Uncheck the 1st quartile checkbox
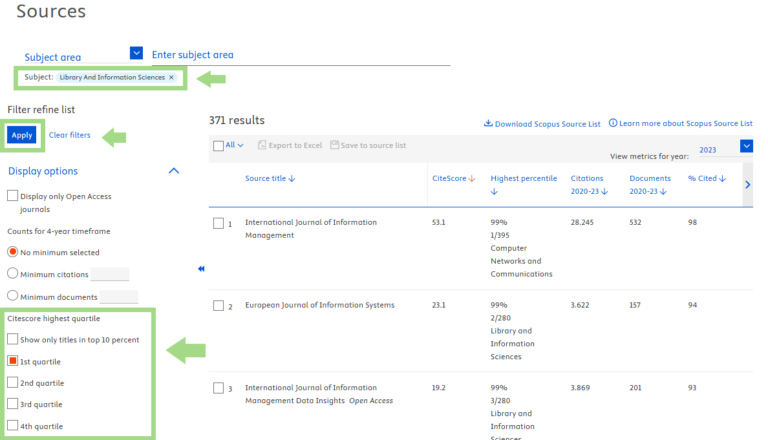 (x=12, y=361)
